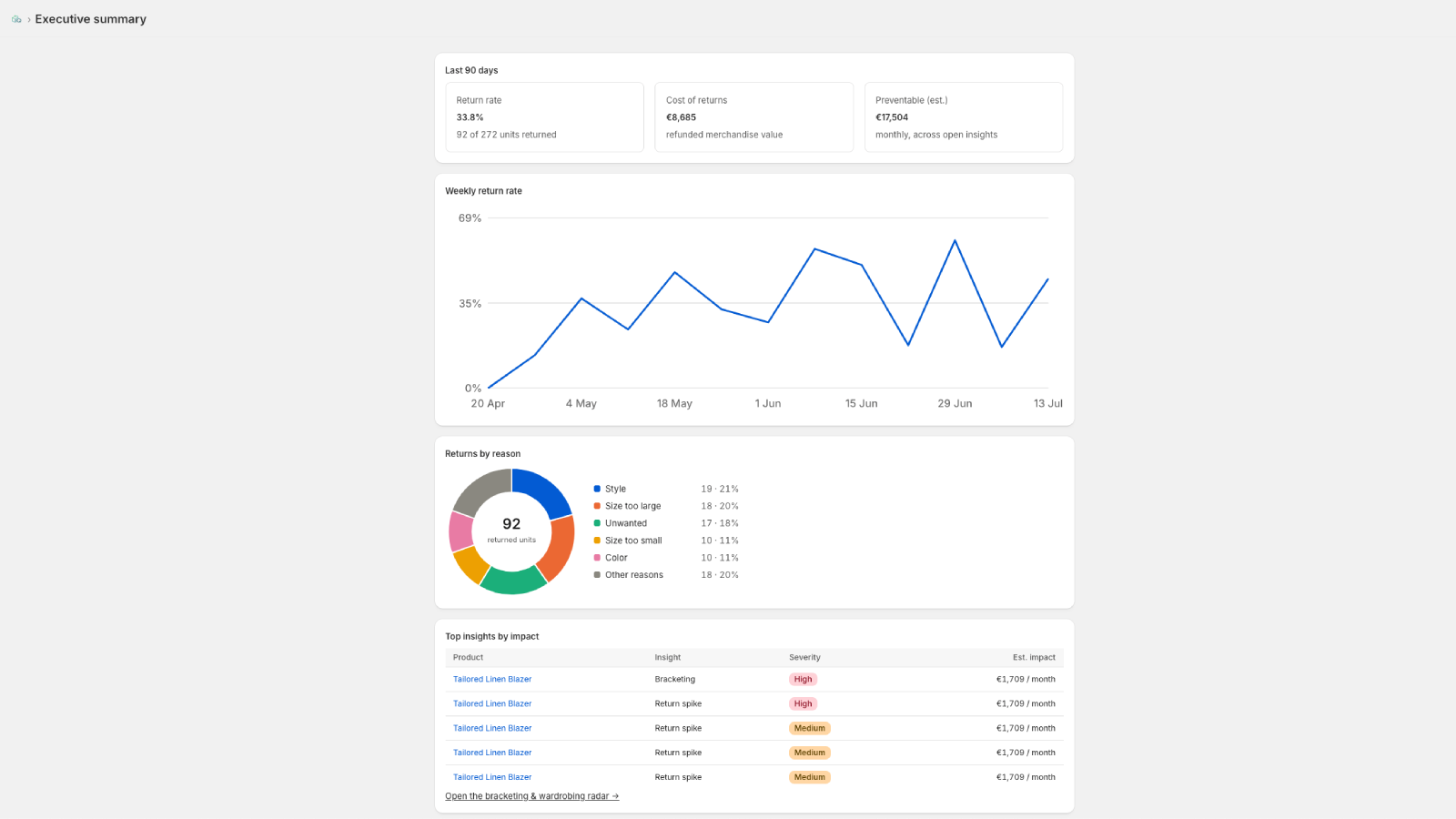Click the "Unwanted" legend label
The image size is (1456, 819).
(626, 523)
